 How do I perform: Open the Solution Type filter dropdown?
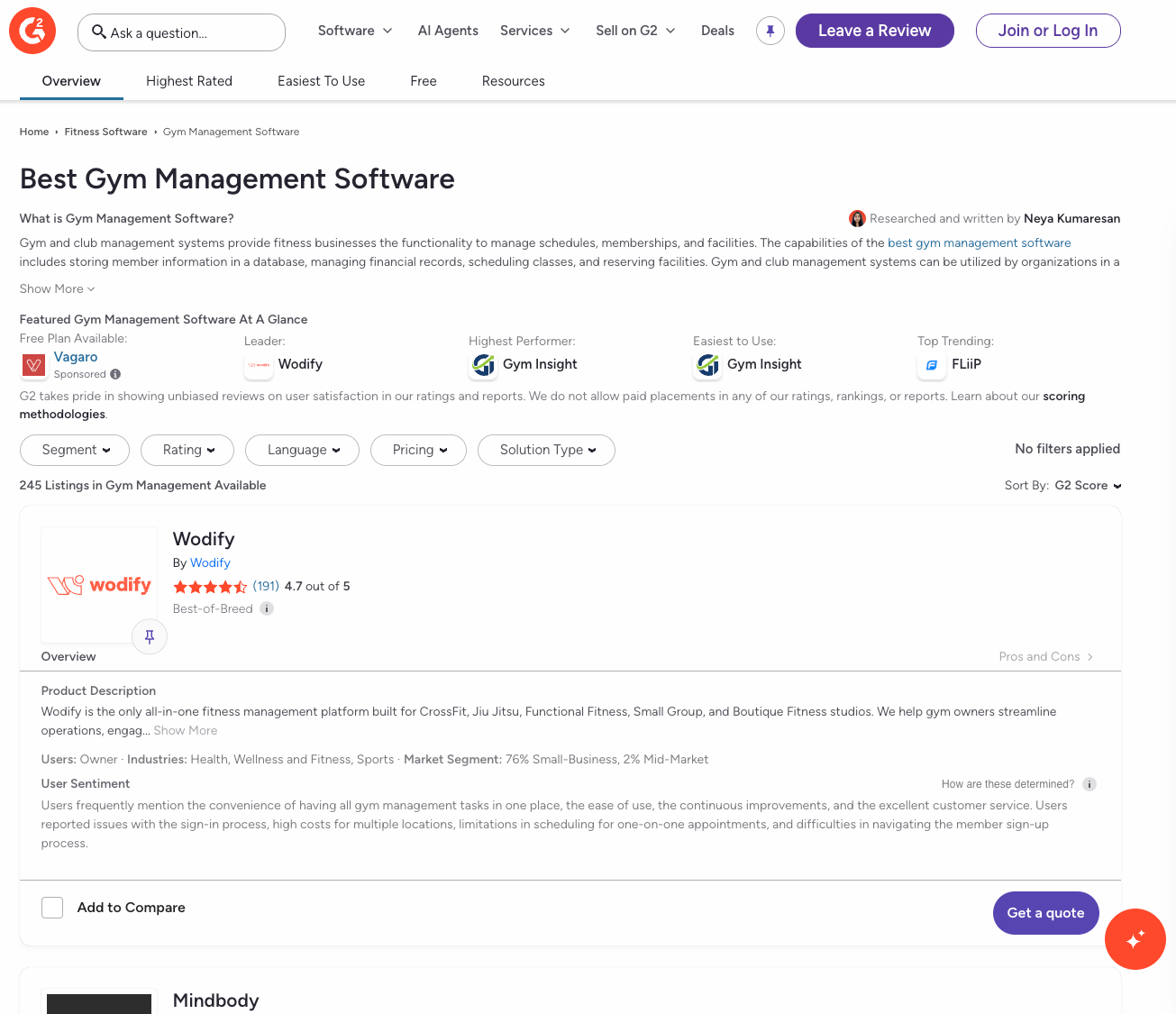coord(546,450)
